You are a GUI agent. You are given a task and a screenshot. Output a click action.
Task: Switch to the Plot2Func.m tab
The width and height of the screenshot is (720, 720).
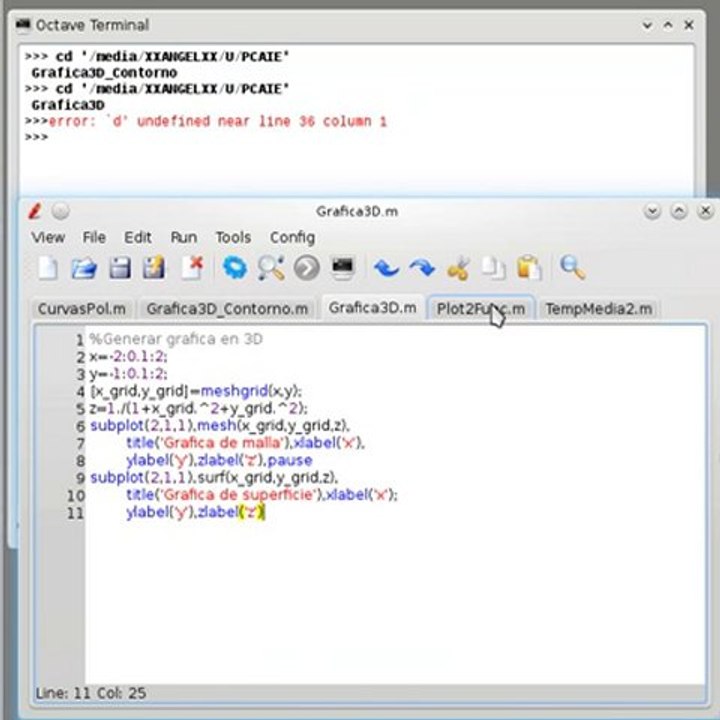point(481,309)
